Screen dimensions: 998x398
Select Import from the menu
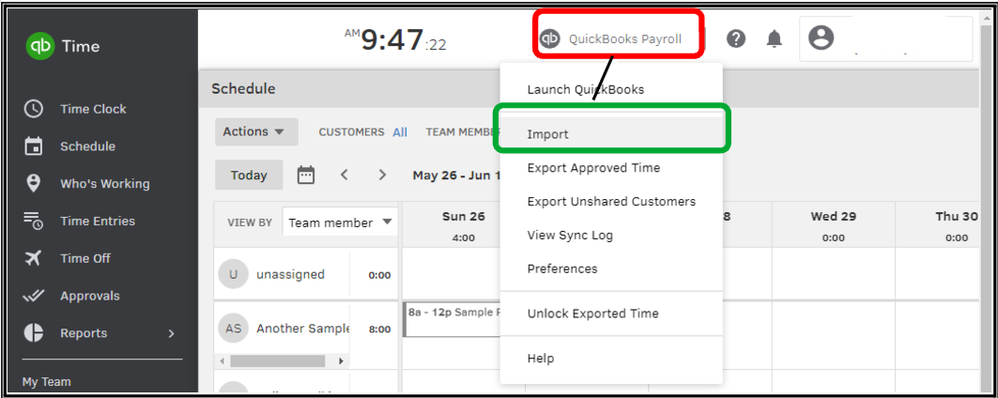pos(611,134)
